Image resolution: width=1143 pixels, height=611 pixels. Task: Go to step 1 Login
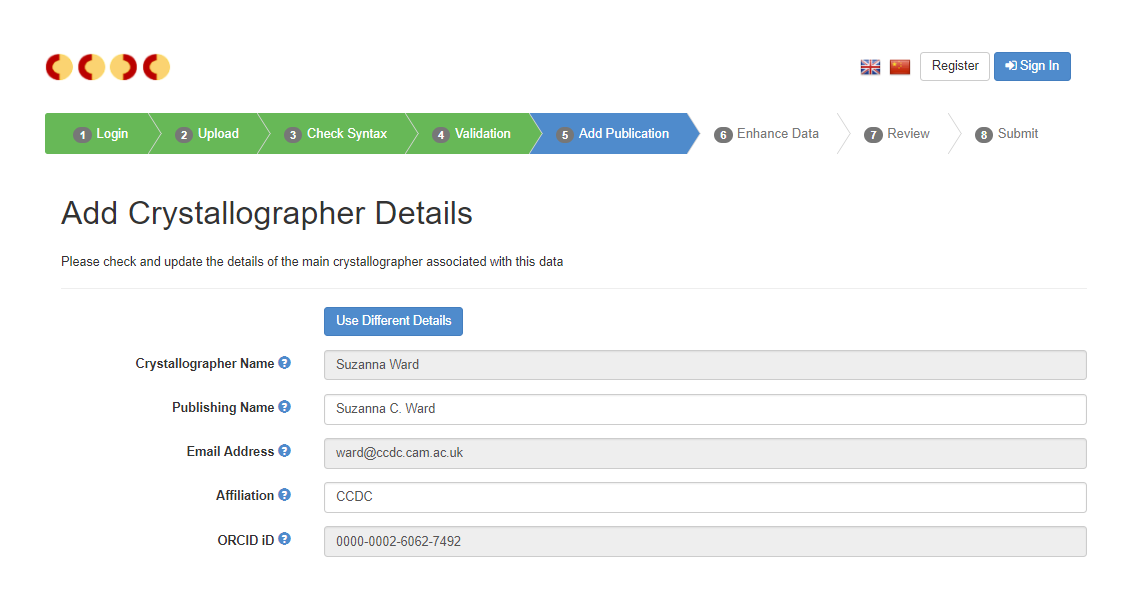point(101,134)
